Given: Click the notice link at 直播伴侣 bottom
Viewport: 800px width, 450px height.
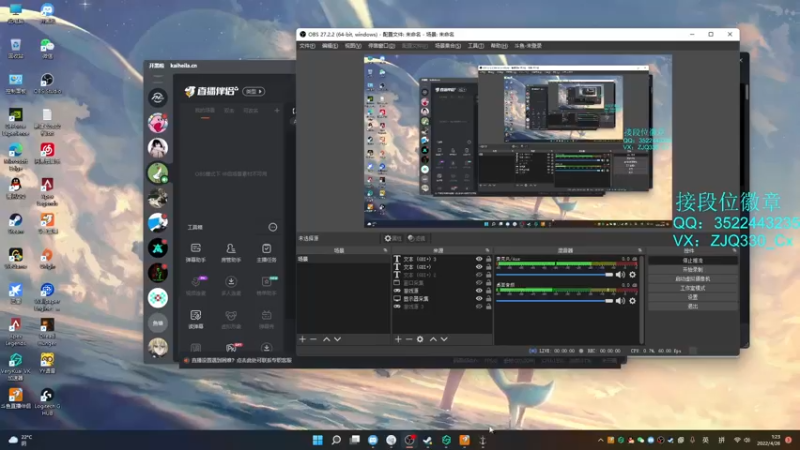Looking at the screenshot, I should (241, 360).
